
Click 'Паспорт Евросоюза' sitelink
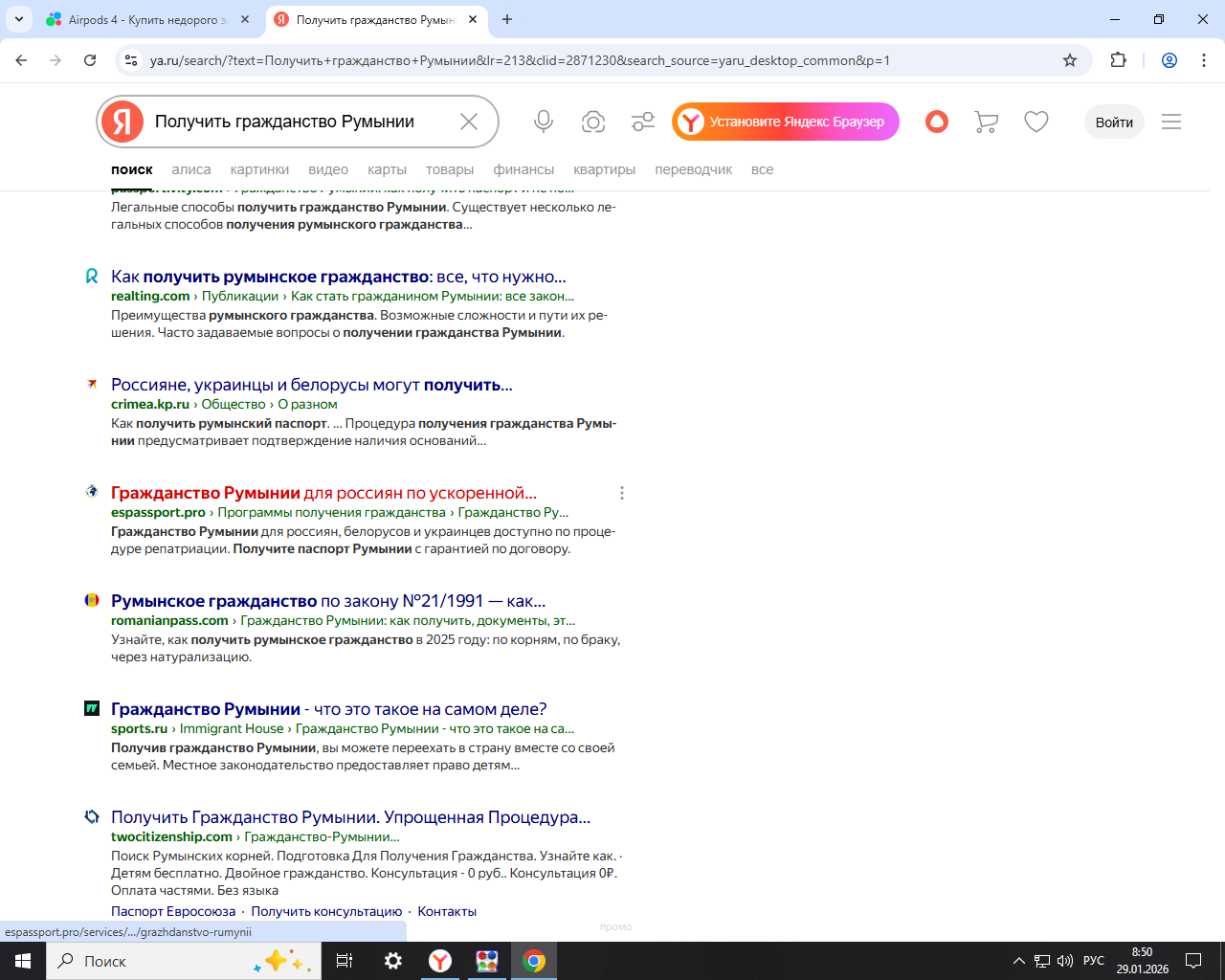click(x=173, y=911)
